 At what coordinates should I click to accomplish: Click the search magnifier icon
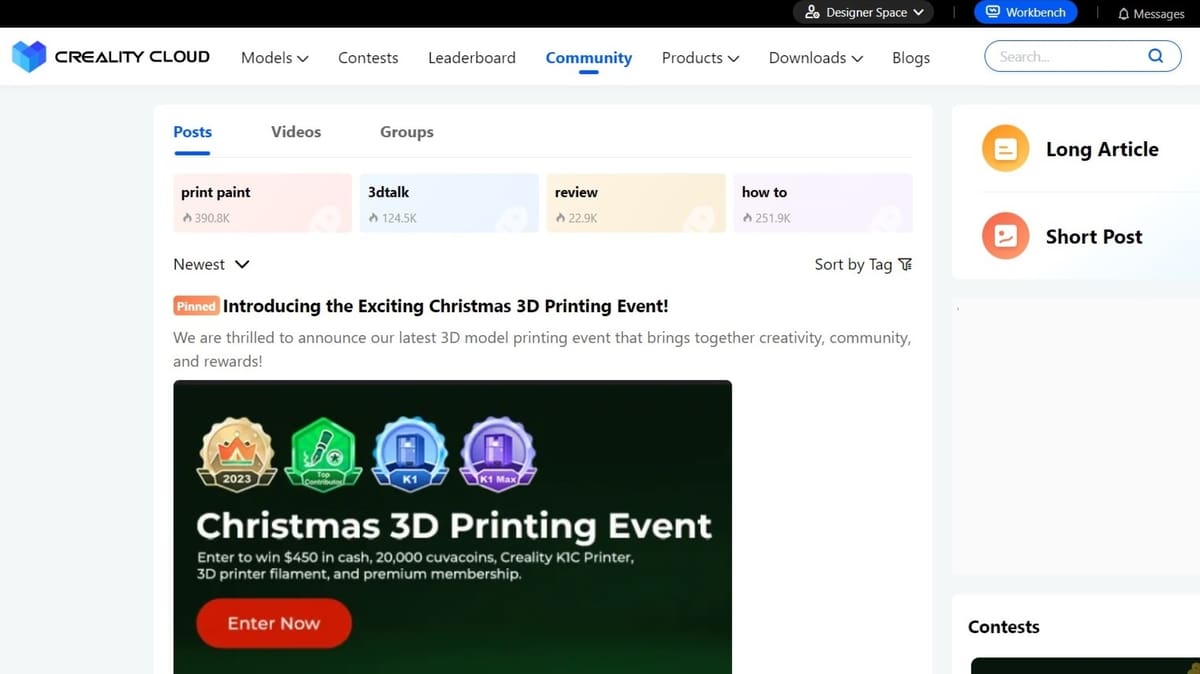coord(1156,56)
